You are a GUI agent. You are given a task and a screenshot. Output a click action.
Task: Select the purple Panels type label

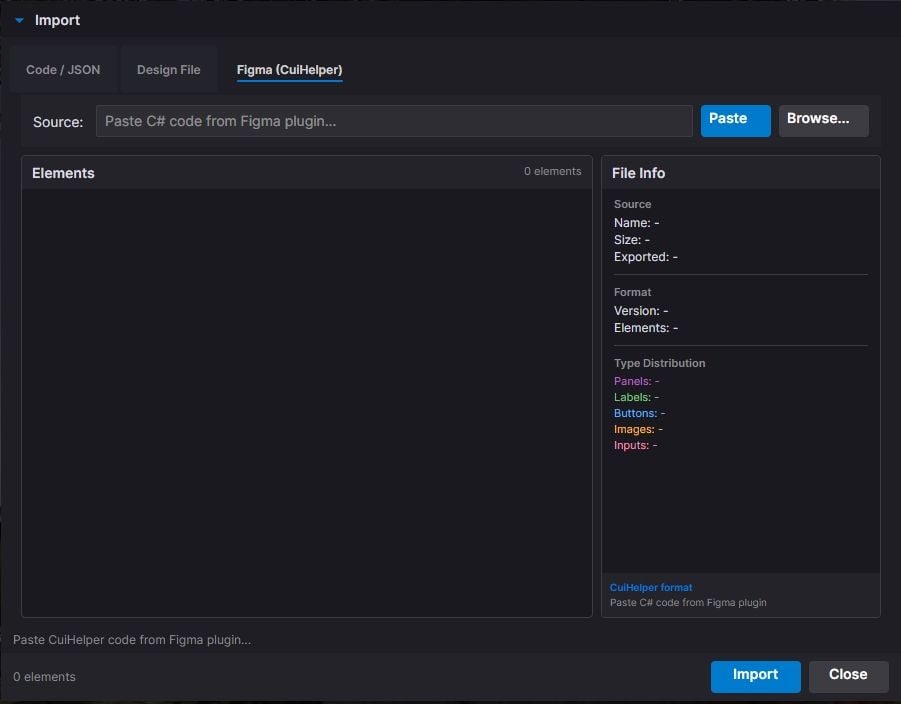click(x=632, y=381)
